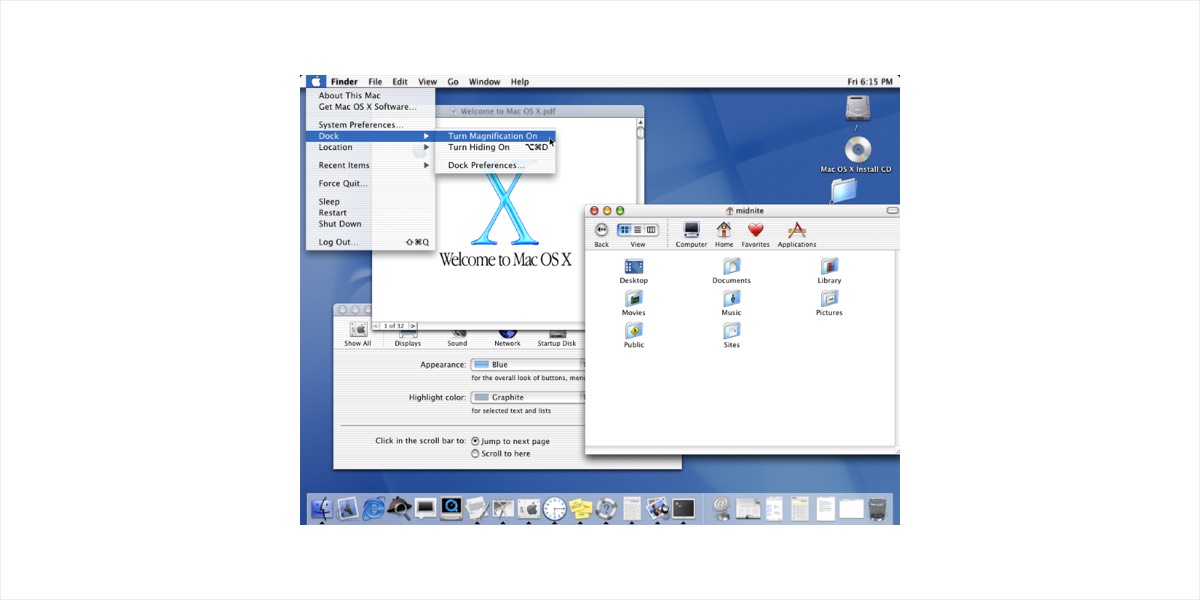Click the clock reading Fri 6:15 PM
This screenshot has width=1200, height=600.
click(x=869, y=82)
